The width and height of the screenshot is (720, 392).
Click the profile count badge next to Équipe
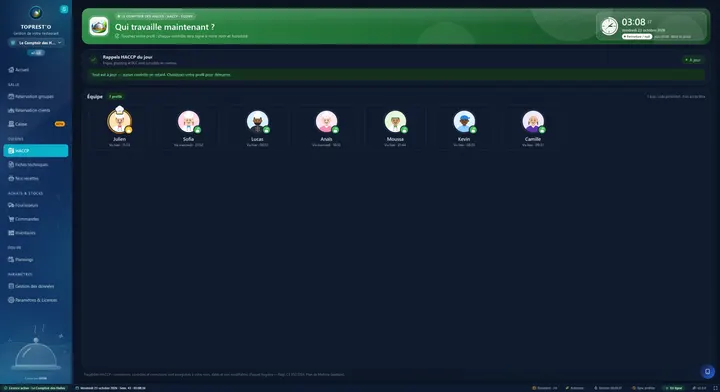point(115,96)
